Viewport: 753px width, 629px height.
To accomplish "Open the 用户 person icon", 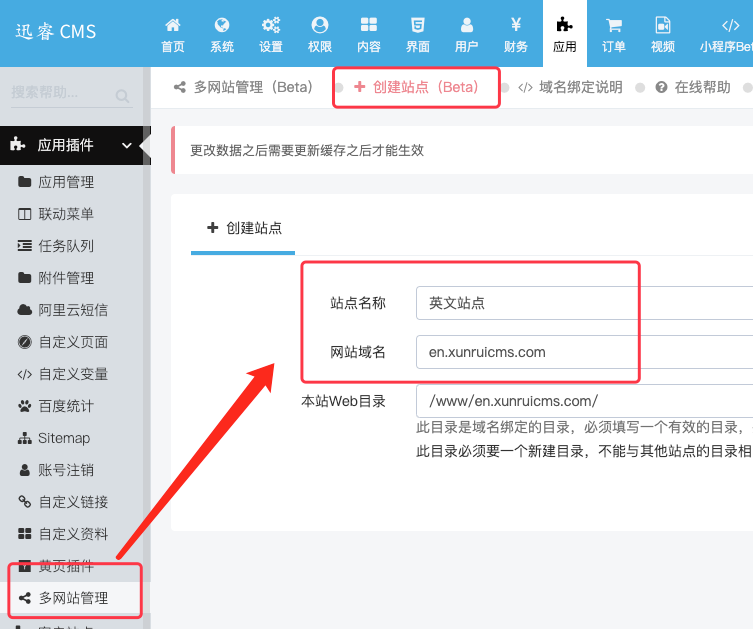I will 467,24.
